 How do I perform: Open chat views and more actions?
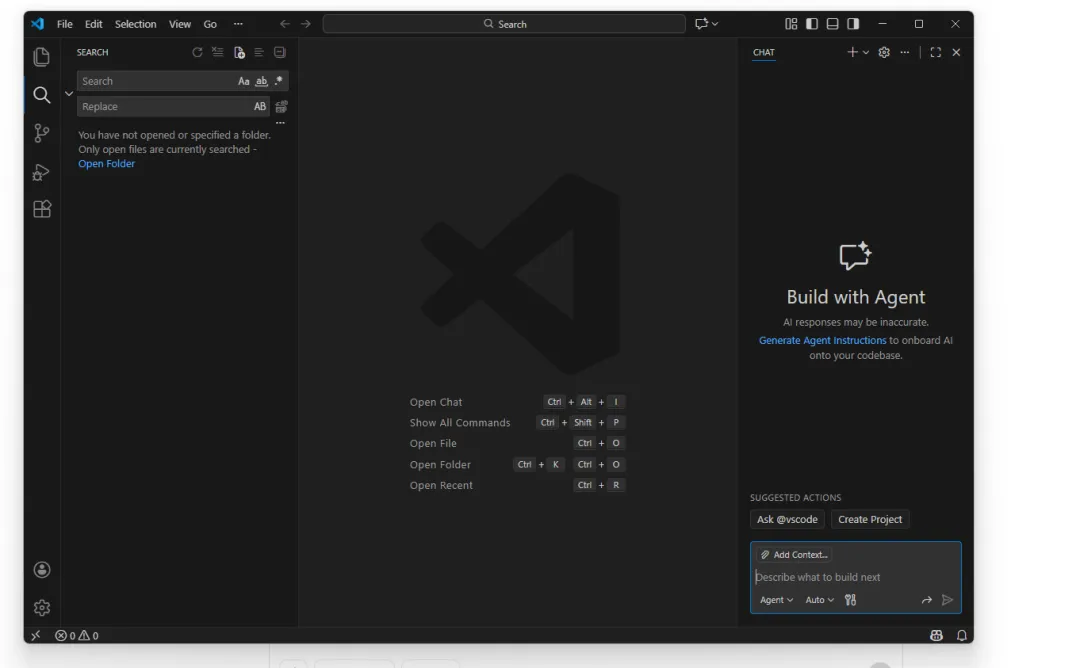pos(904,52)
